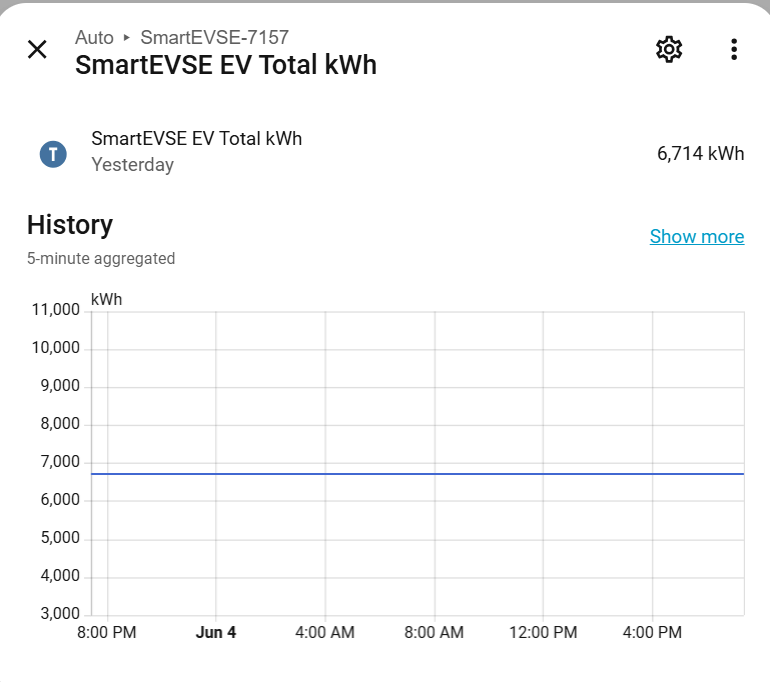Screen dimensions: 770x682
Task: Click the 'Auto' breadcrumb
Action: click(x=94, y=37)
